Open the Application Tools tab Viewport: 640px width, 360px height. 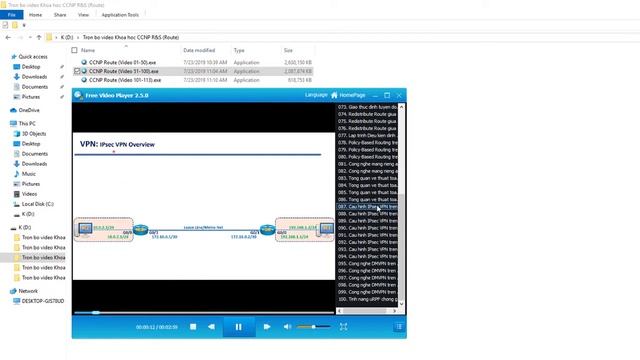click(x=120, y=15)
